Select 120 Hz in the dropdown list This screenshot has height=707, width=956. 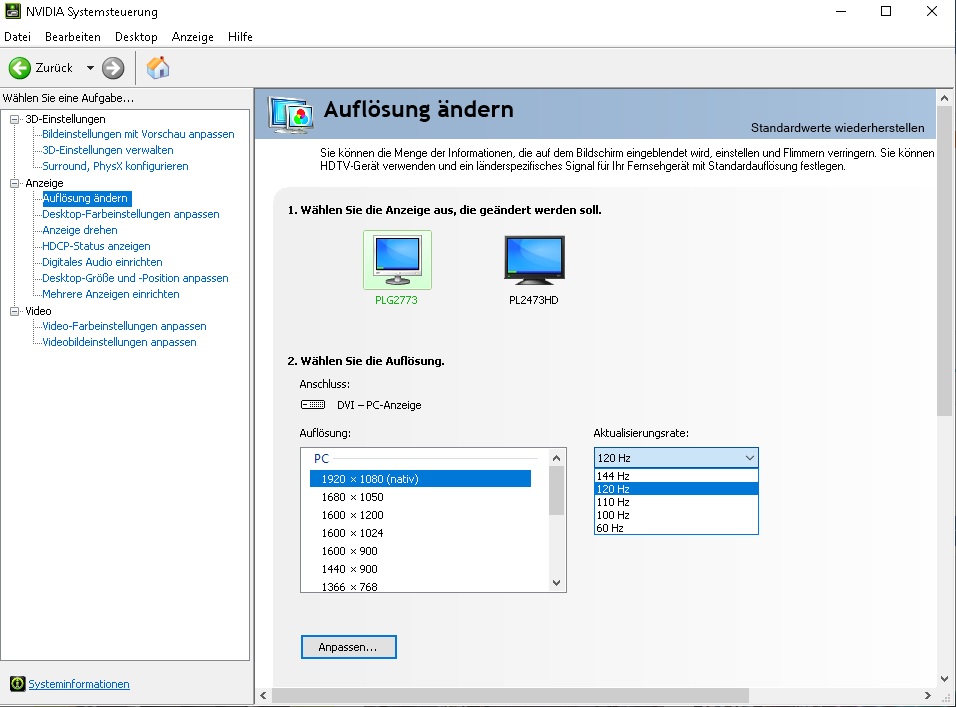click(x=676, y=489)
